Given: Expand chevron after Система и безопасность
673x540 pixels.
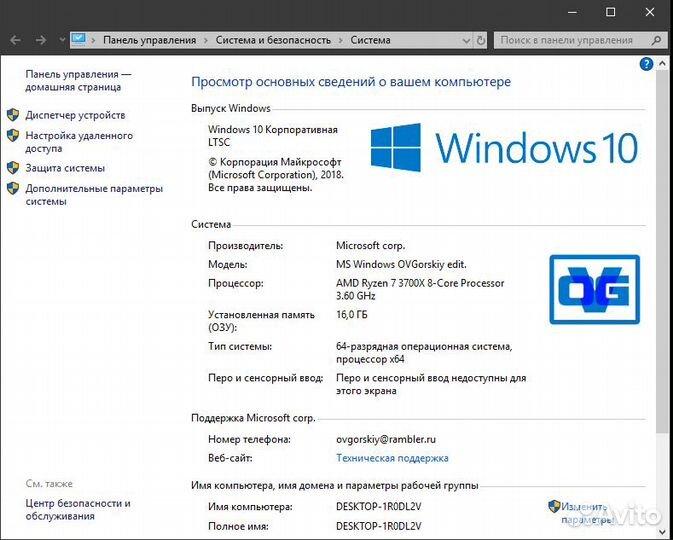Looking at the screenshot, I should (341, 40).
